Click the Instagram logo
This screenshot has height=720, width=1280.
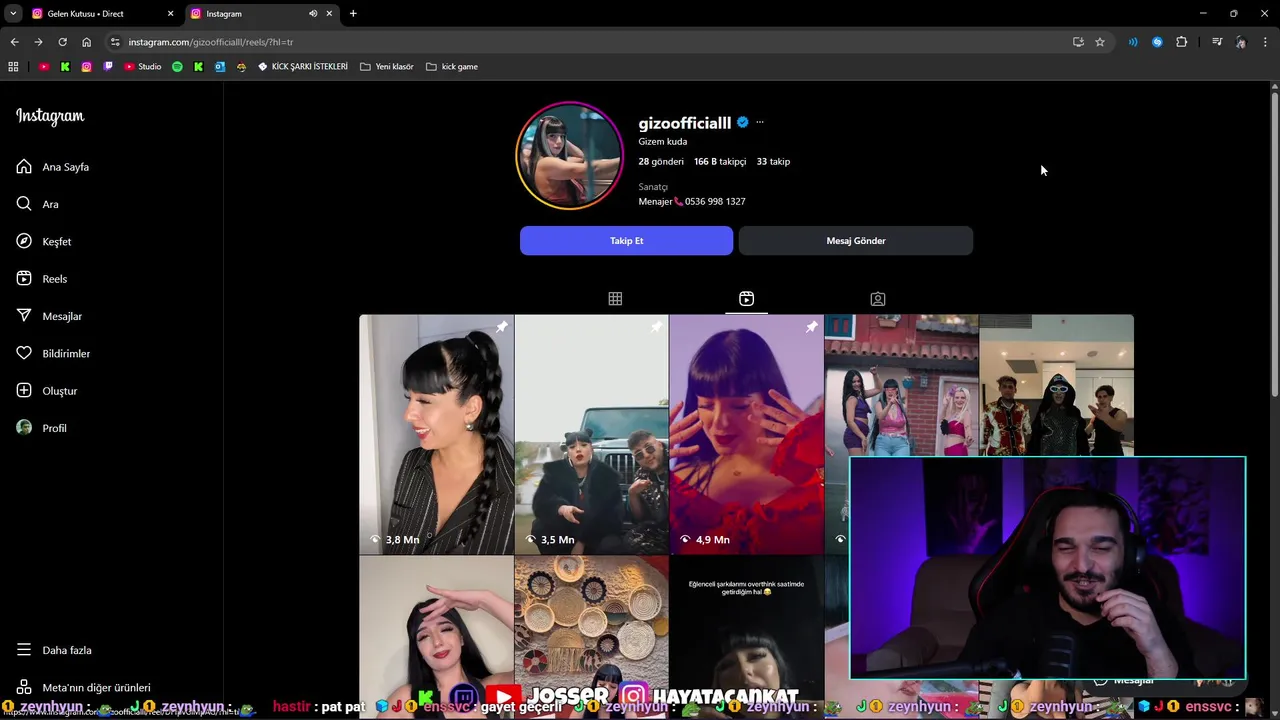point(50,116)
